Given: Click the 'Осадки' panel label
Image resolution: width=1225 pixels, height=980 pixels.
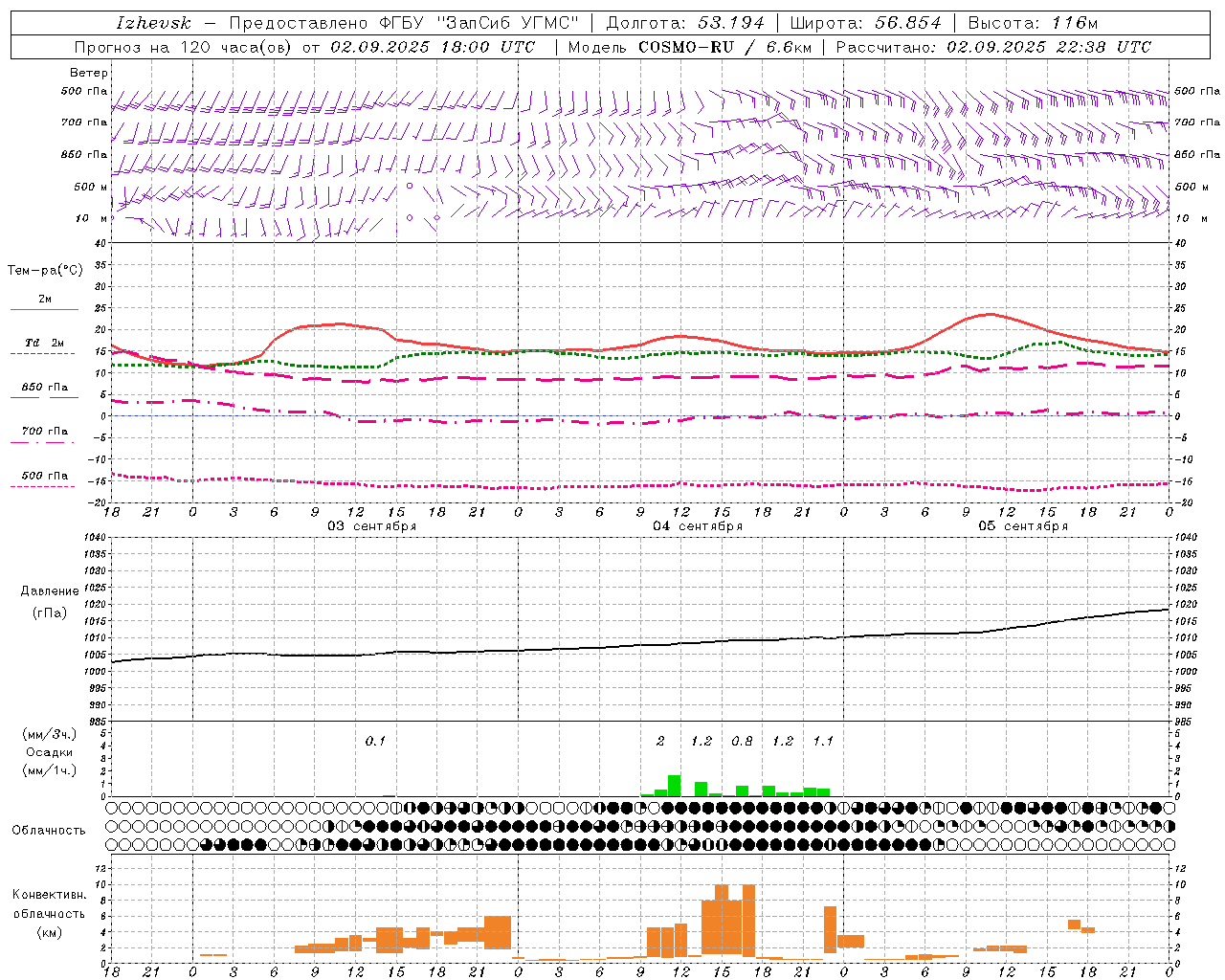Looking at the screenshot, I should (x=49, y=752).
